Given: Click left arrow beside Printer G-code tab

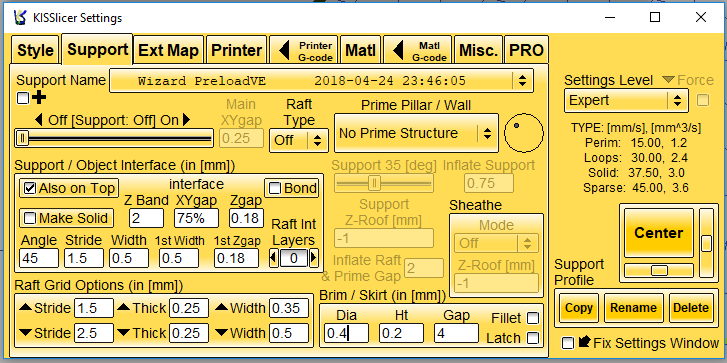Looking at the screenshot, I should (x=284, y=50).
